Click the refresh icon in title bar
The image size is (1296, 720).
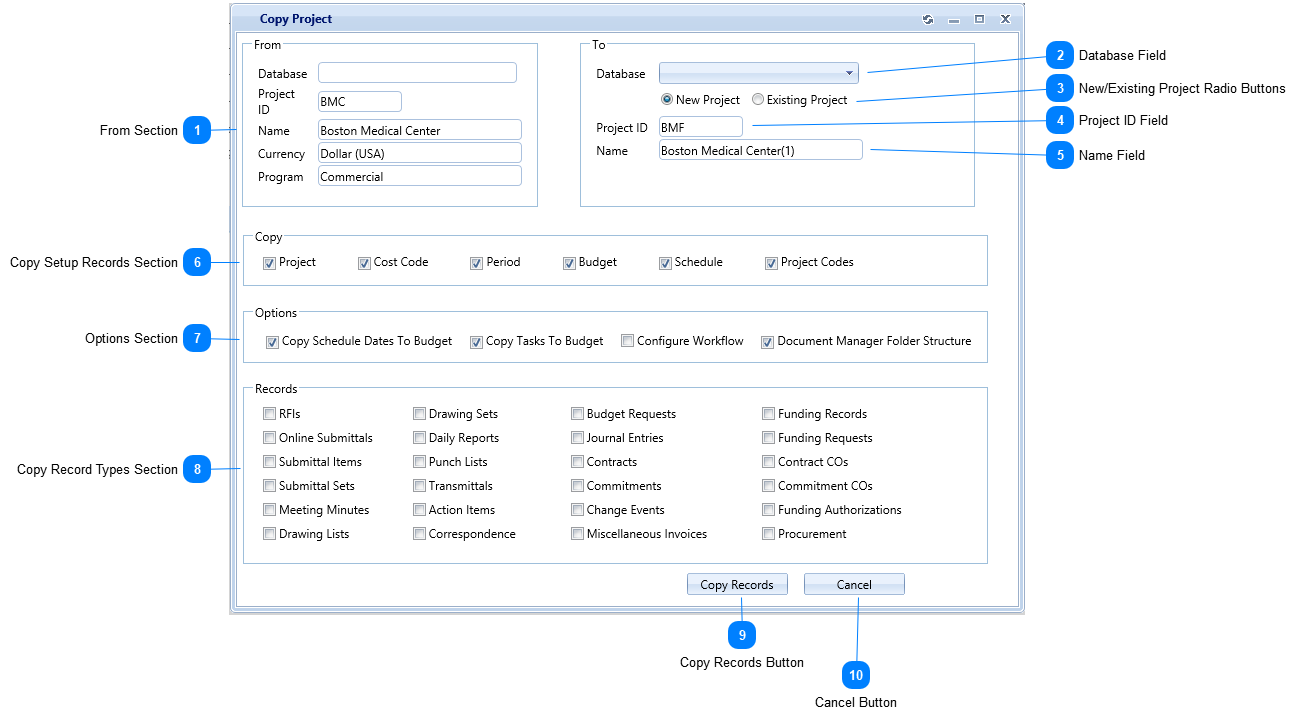[x=928, y=19]
